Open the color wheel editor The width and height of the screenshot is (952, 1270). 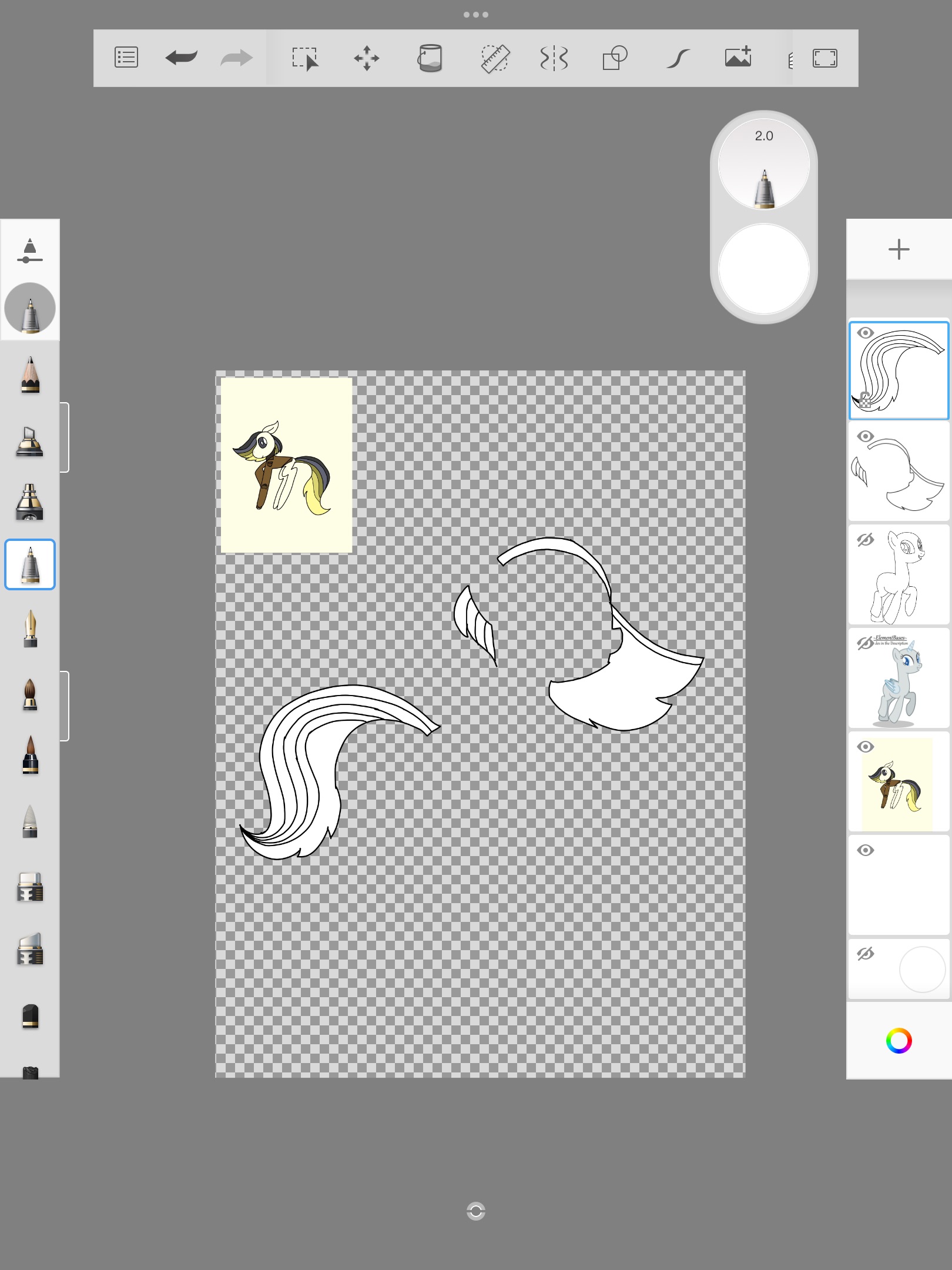899,1041
